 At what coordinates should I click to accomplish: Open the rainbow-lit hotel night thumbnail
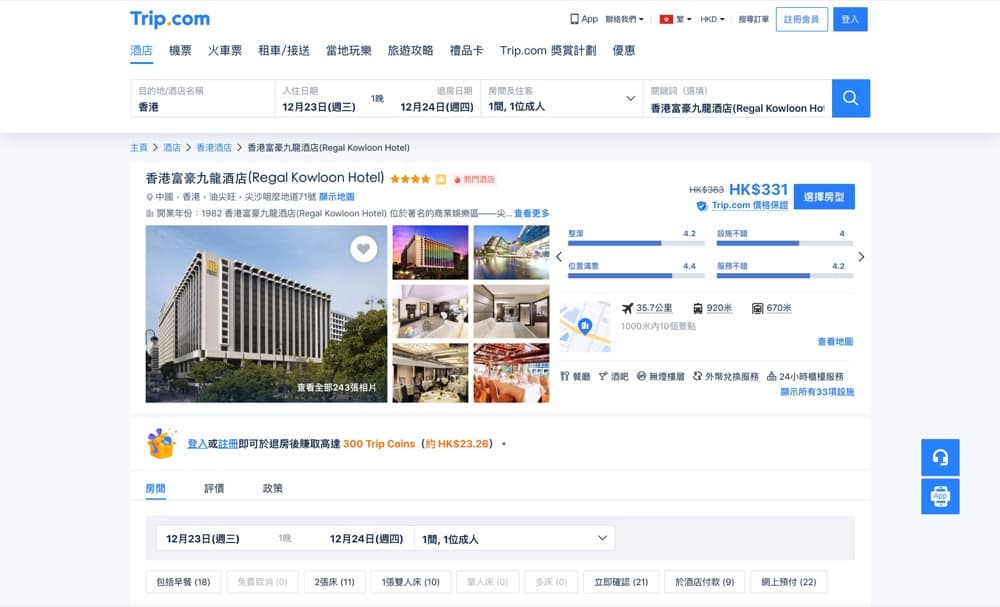point(430,252)
